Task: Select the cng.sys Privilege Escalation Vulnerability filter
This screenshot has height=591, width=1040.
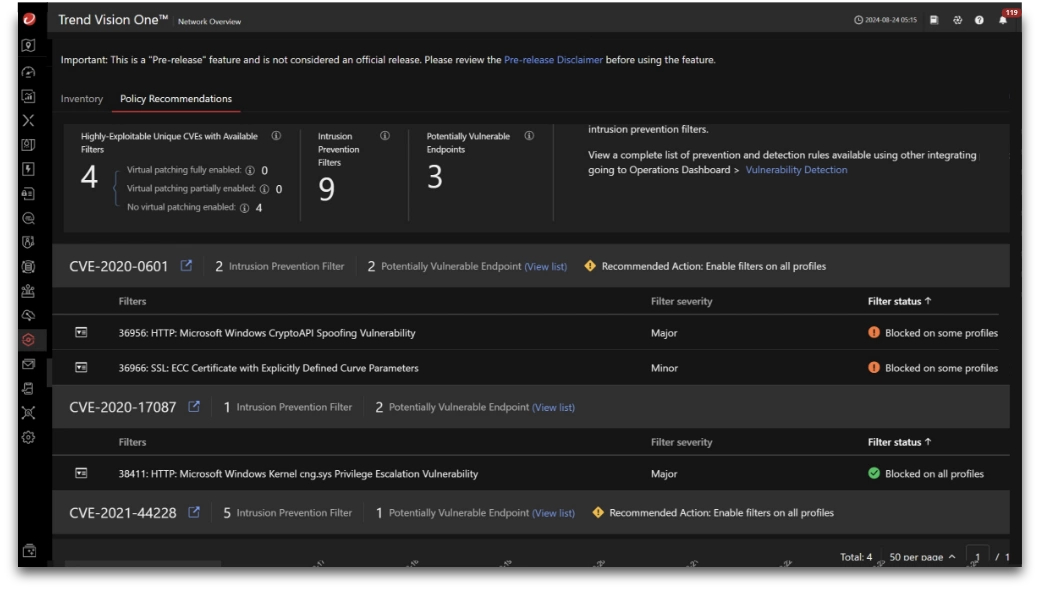Action: coord(298,474)
